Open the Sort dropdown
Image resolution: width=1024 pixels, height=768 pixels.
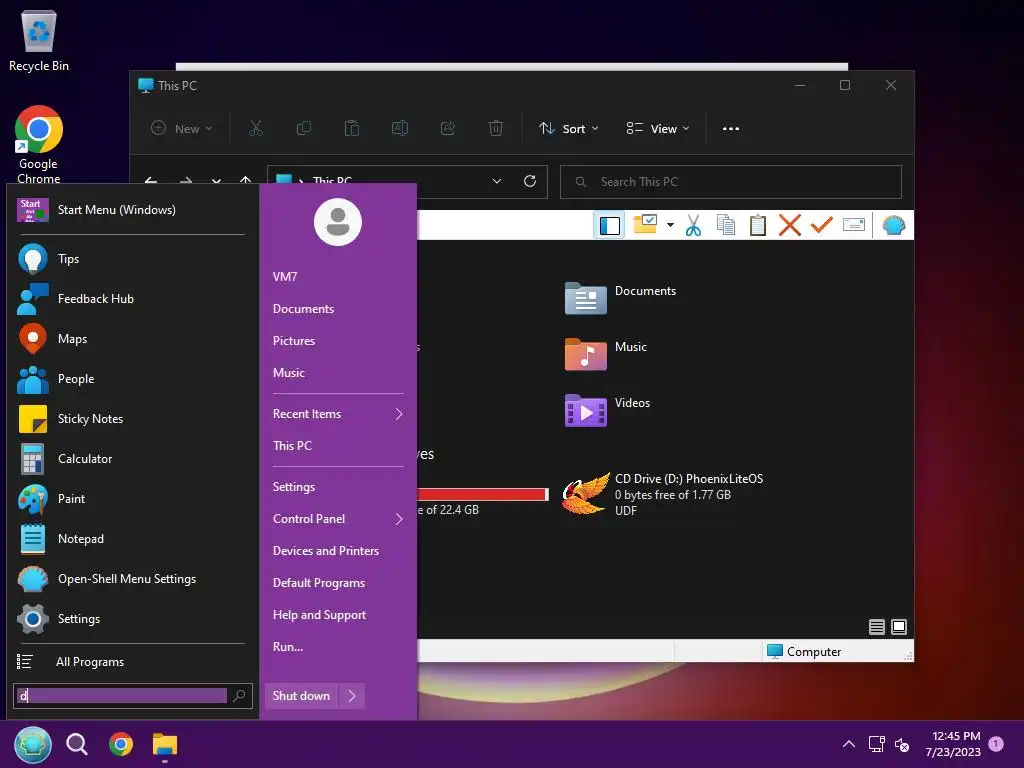[x=568, y=129]
